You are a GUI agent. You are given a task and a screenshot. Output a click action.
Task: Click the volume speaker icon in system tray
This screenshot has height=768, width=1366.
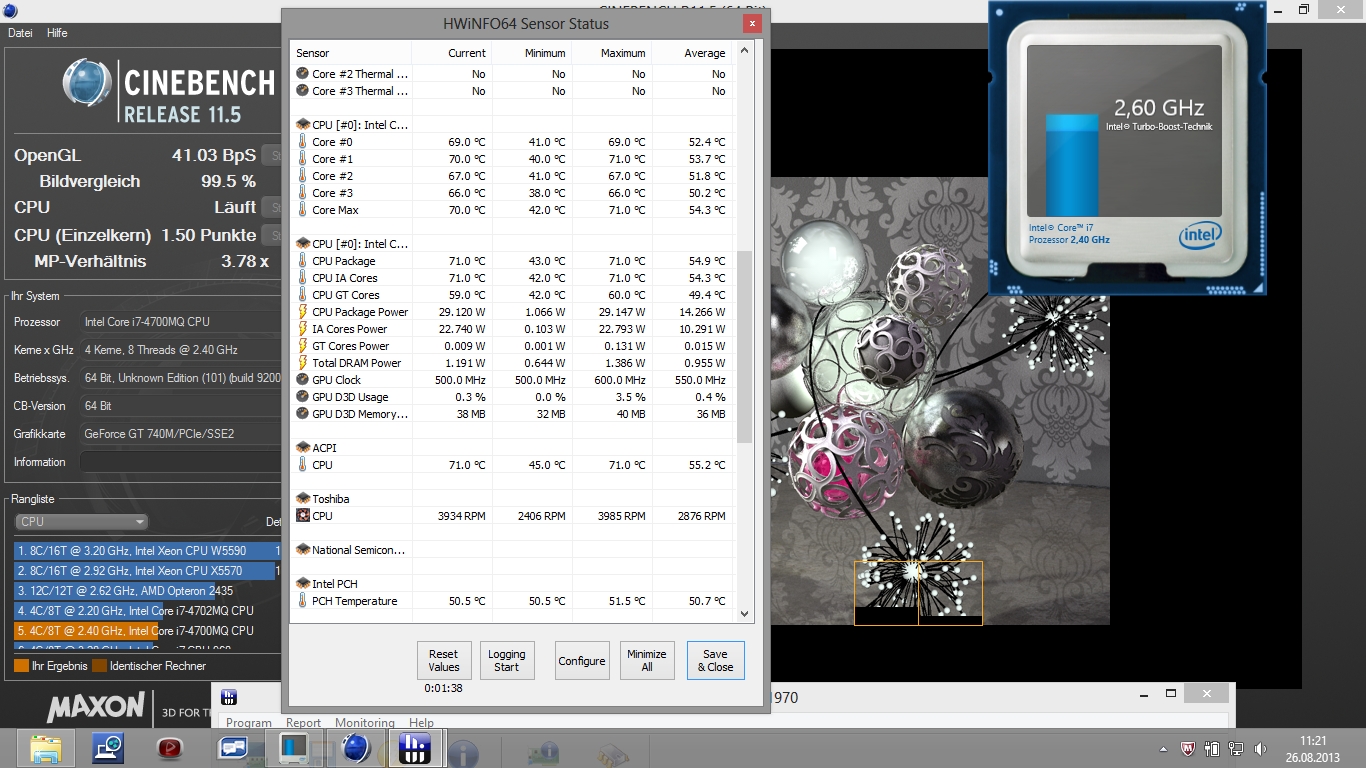tap(1258, 749)
